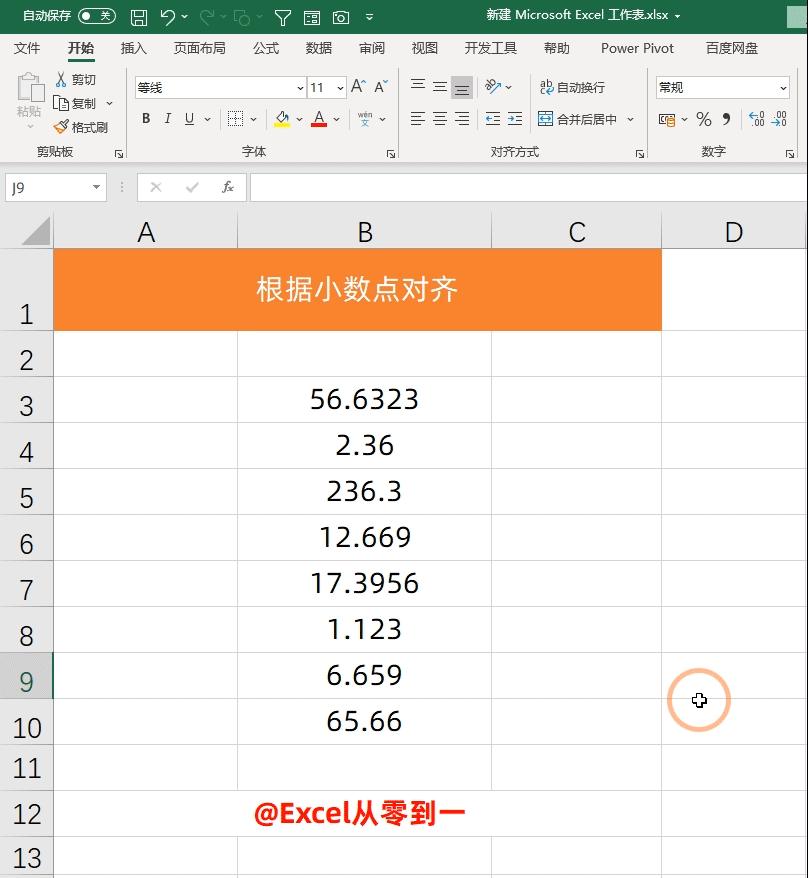Open the Power Pivot tab
This screenshot has height=878, width=808.
click(x=637, y=48)
